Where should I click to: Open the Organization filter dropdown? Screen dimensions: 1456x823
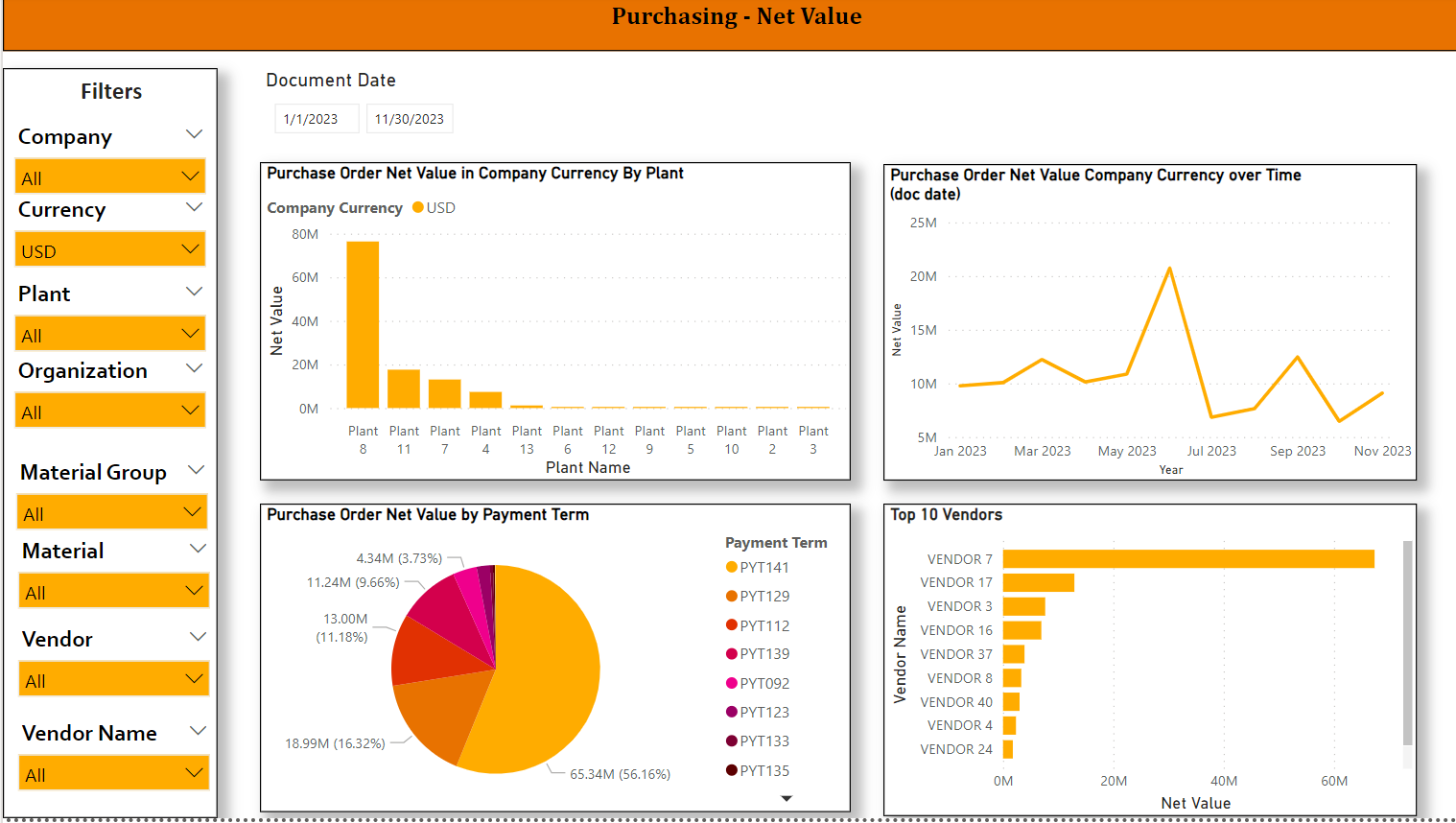[x=109, y=410]
